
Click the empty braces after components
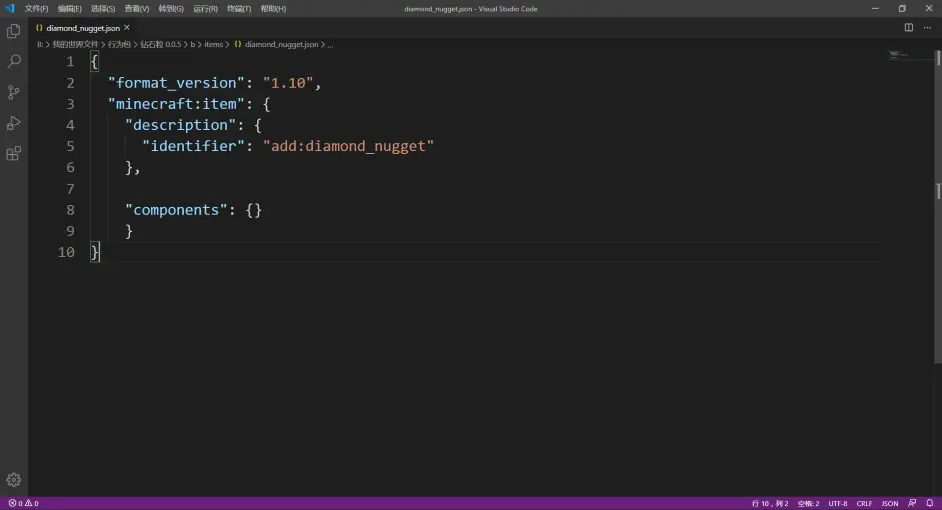254,210
